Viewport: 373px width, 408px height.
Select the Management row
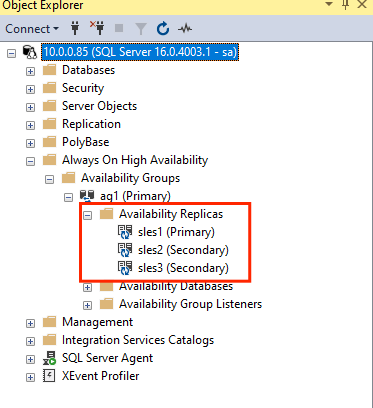[97, 322]
